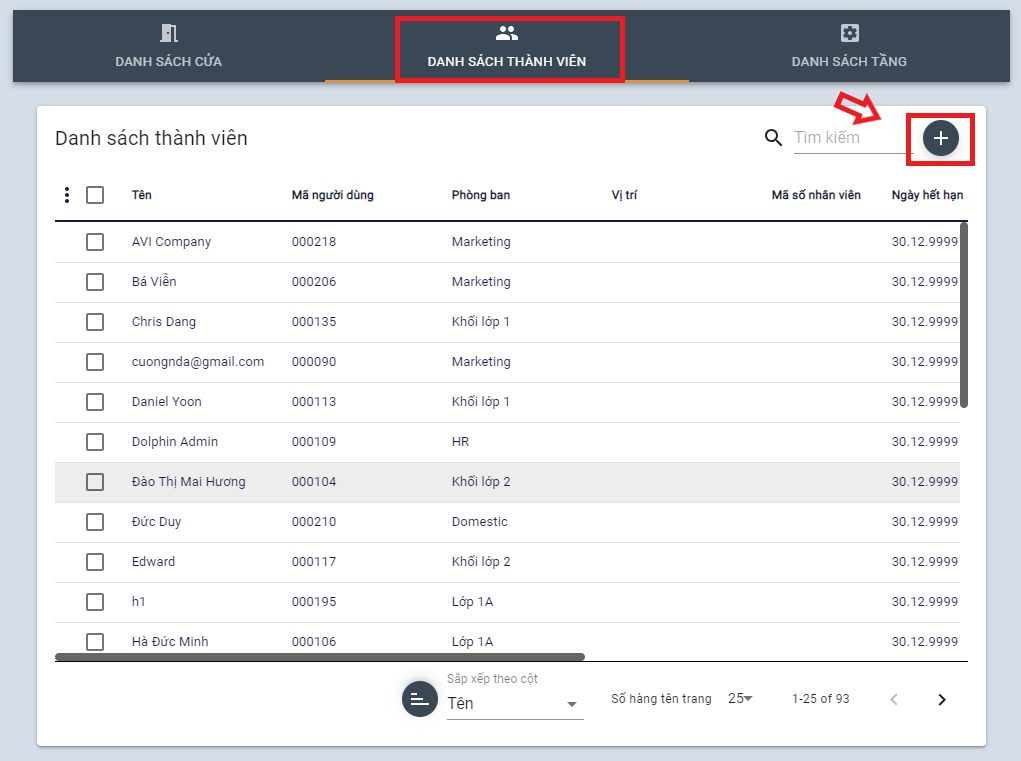Sort by the Tên column header
Viewport: 1021px width, 761px height.
[x=142, y=195]
